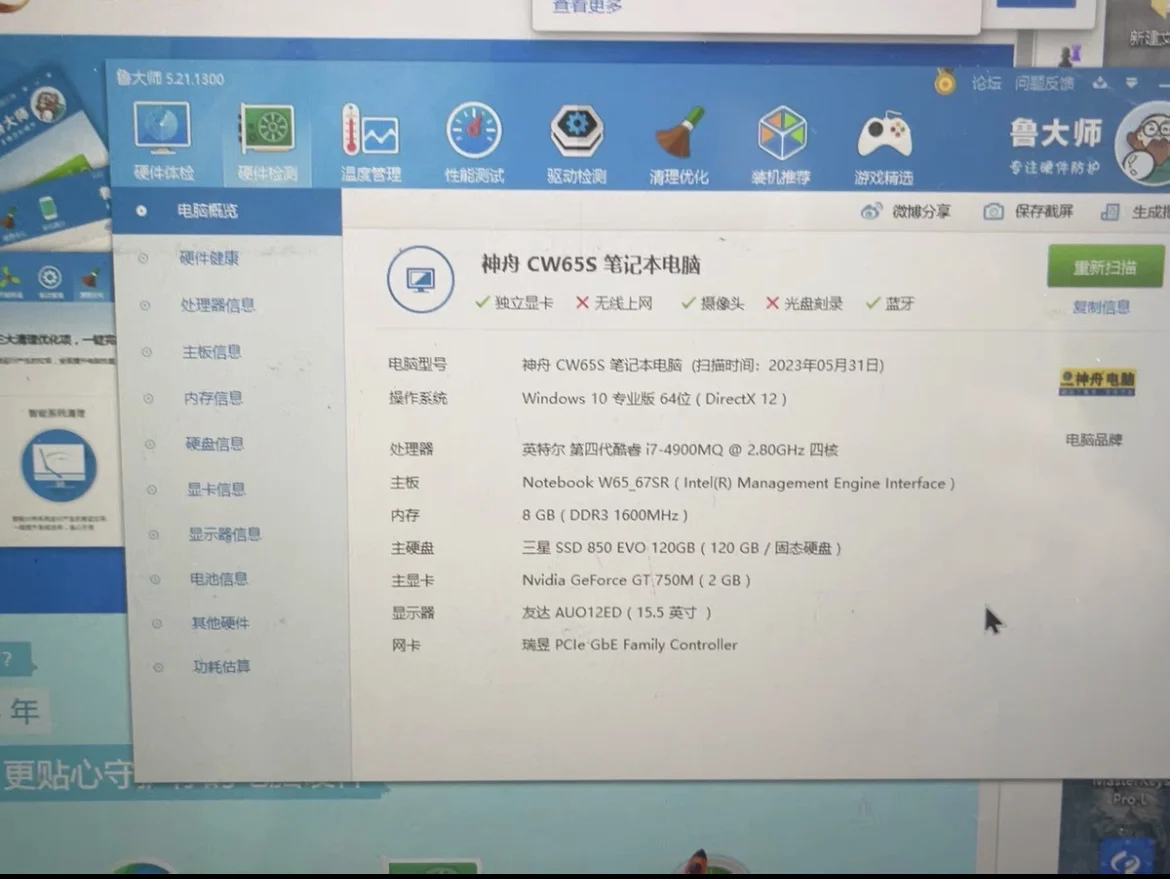The height and width of the screenshot is (879, 1170).
Task: Click the 无线上网 status indicator
Action: point(614,303)
